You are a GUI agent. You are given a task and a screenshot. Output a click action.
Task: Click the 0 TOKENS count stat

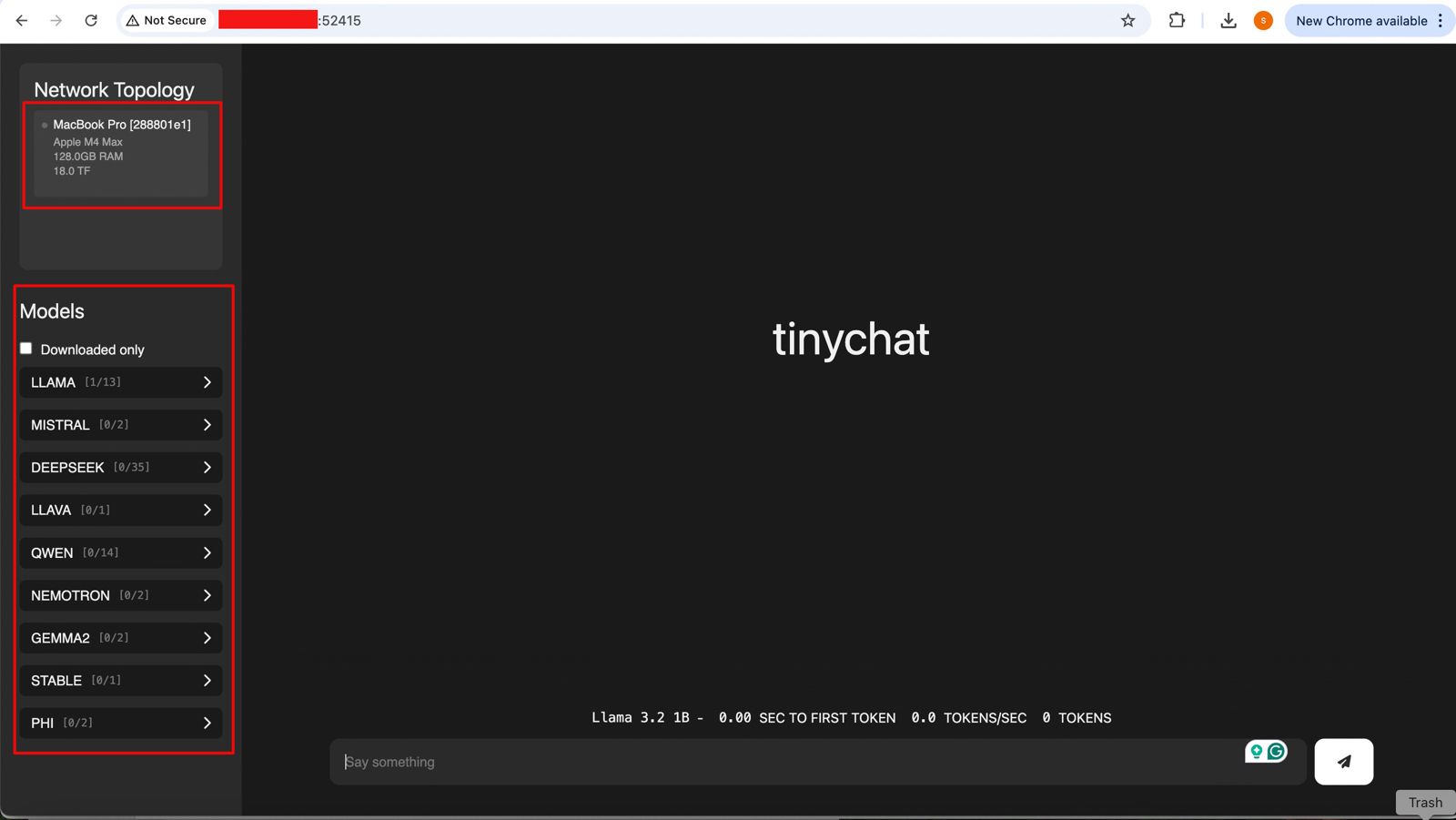point(1077,718)
